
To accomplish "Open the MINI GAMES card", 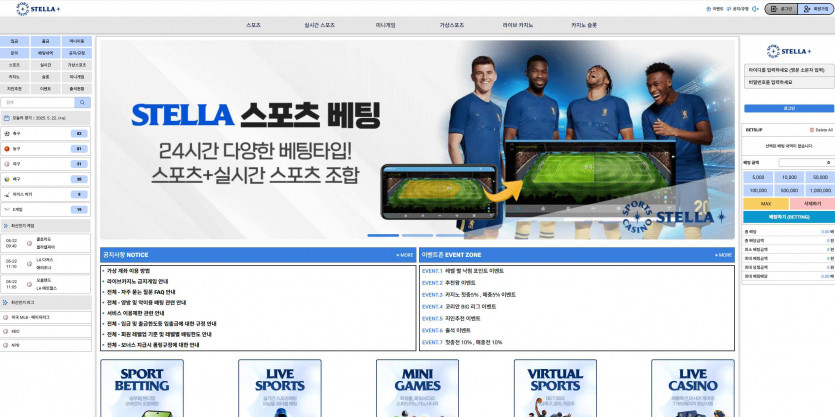I will (x=418, y=388).
